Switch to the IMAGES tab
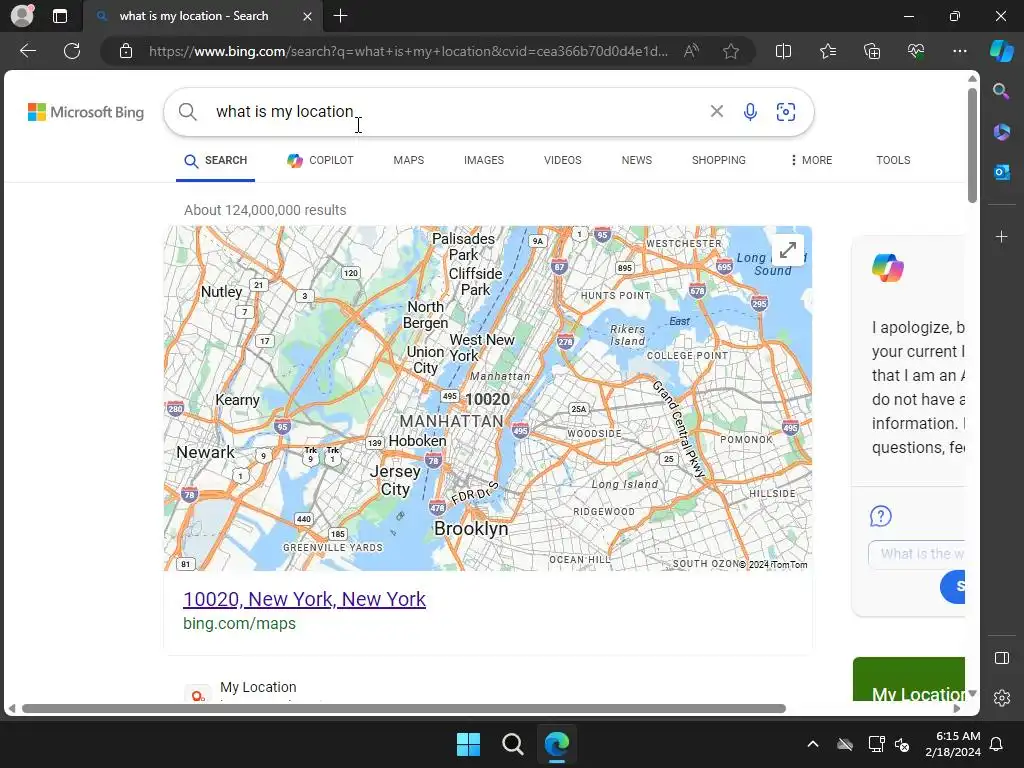The height and width of the screenshot is (768, 1024). pos(484,160)
